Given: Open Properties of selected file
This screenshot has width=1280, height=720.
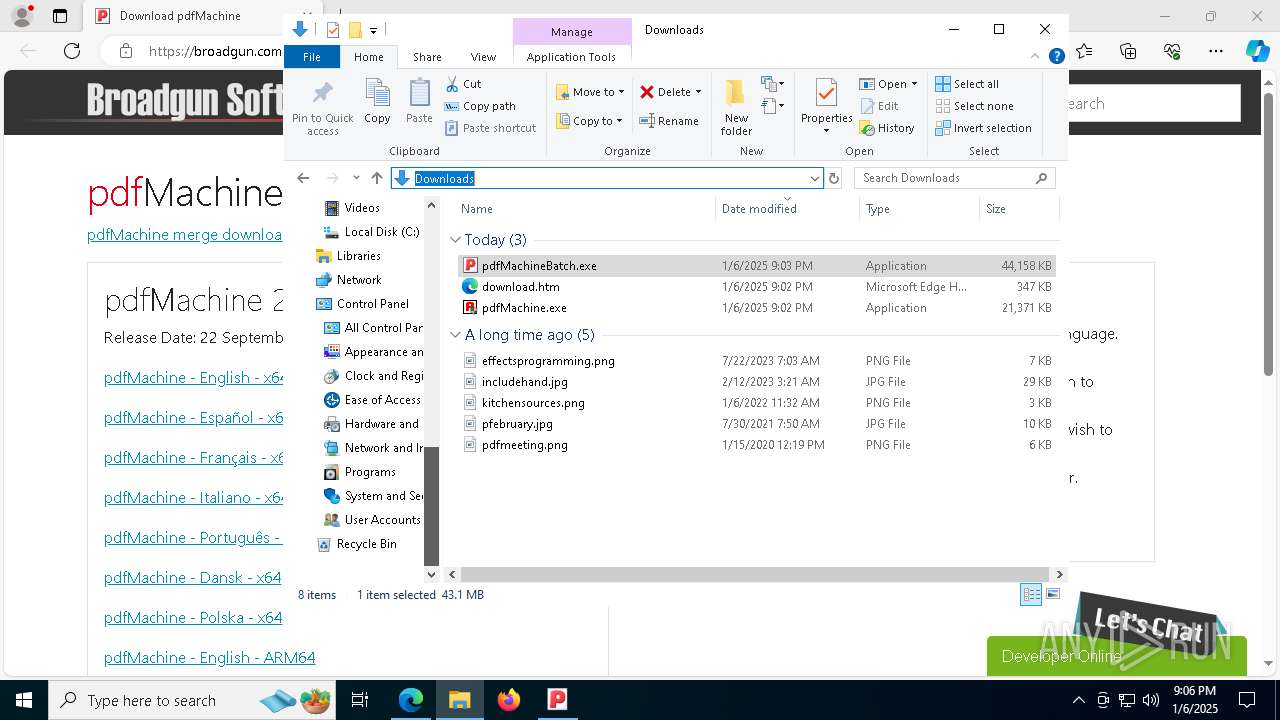Looking at the screenshot, I should pos(826,106).
